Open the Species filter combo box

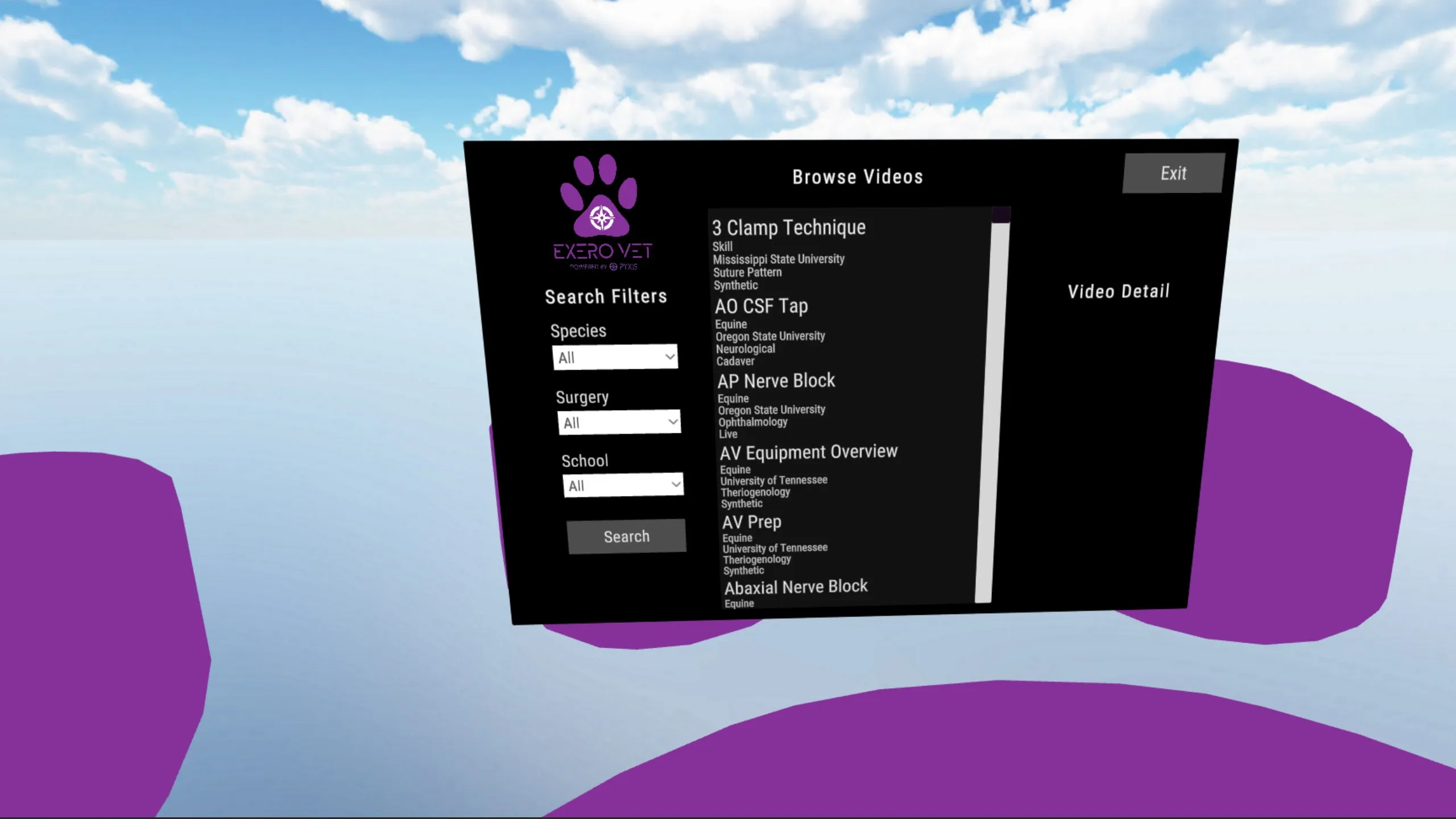coord(614,357)
